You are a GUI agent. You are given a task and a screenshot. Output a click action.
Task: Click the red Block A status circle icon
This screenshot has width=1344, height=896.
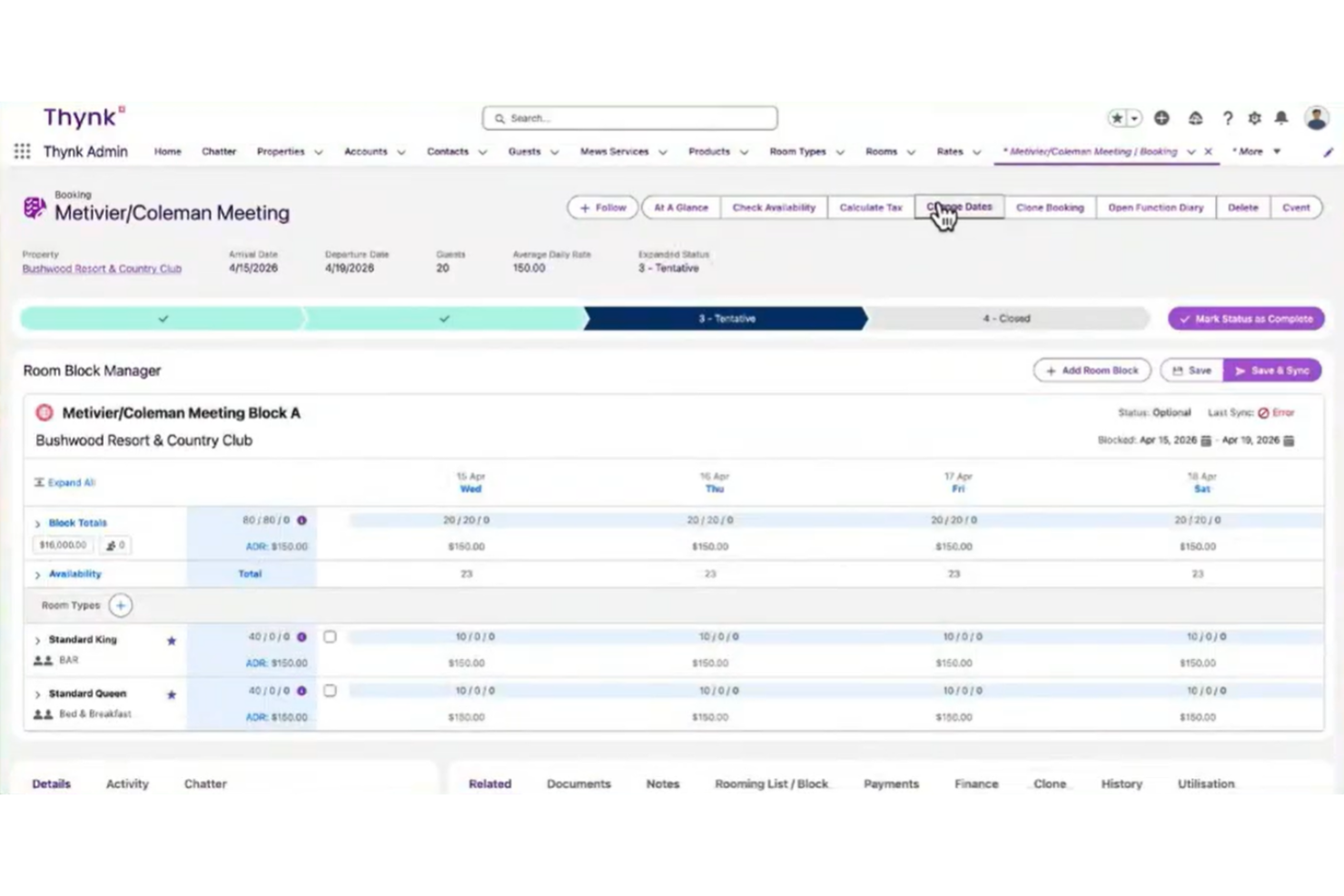pos(44,413)
